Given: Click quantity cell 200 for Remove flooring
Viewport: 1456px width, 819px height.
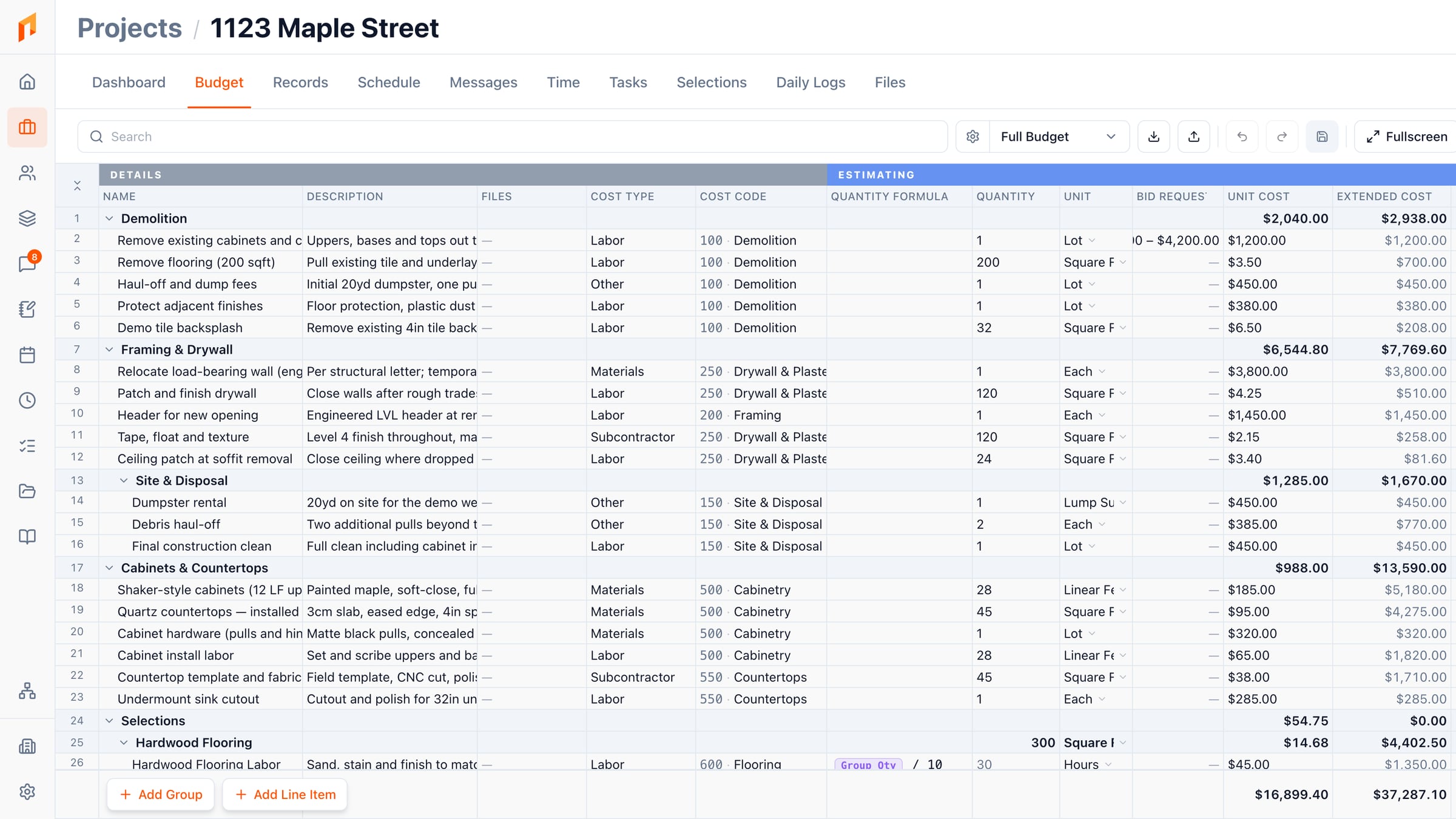Looking at the screenshot, I should coord(1016,262).
